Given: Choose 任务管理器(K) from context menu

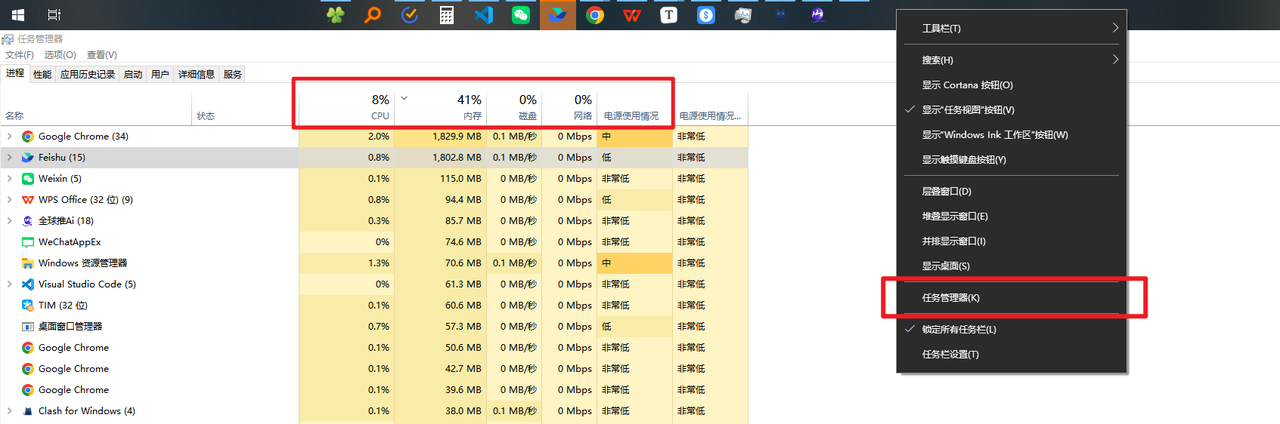Looking at the screenshot, I should (950, 298).
